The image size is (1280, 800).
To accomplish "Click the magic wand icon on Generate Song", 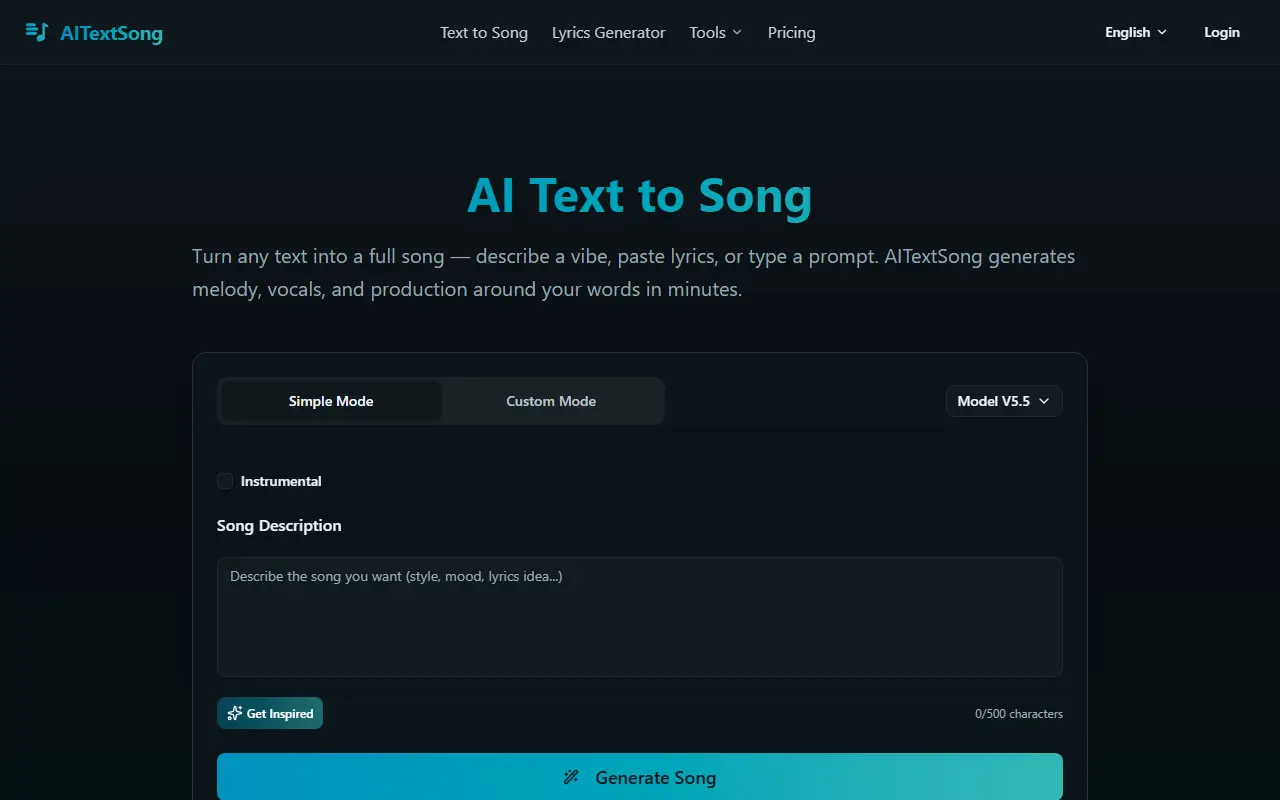I will coord(572,777).
